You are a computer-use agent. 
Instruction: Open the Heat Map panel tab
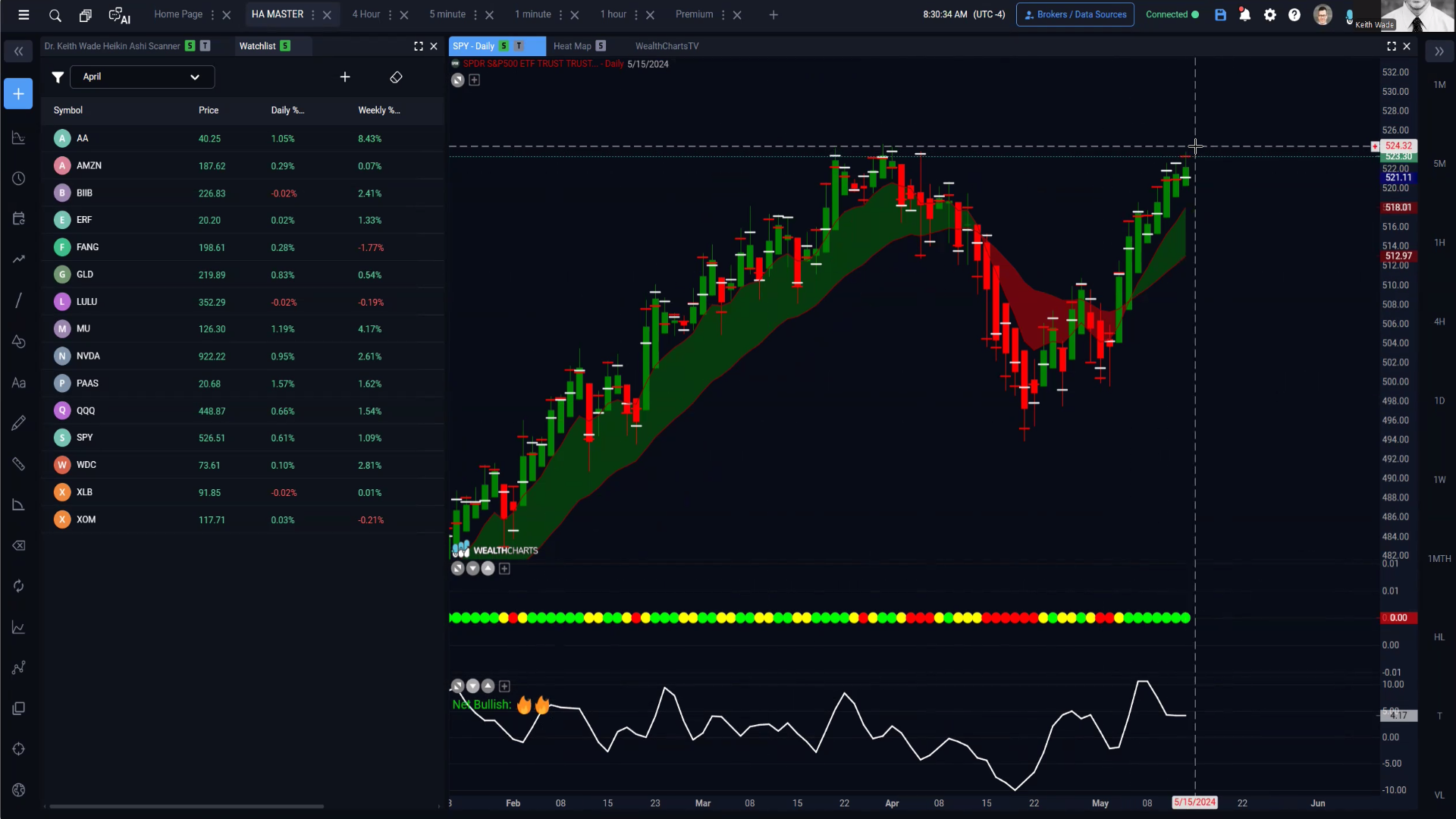[572, 46]
